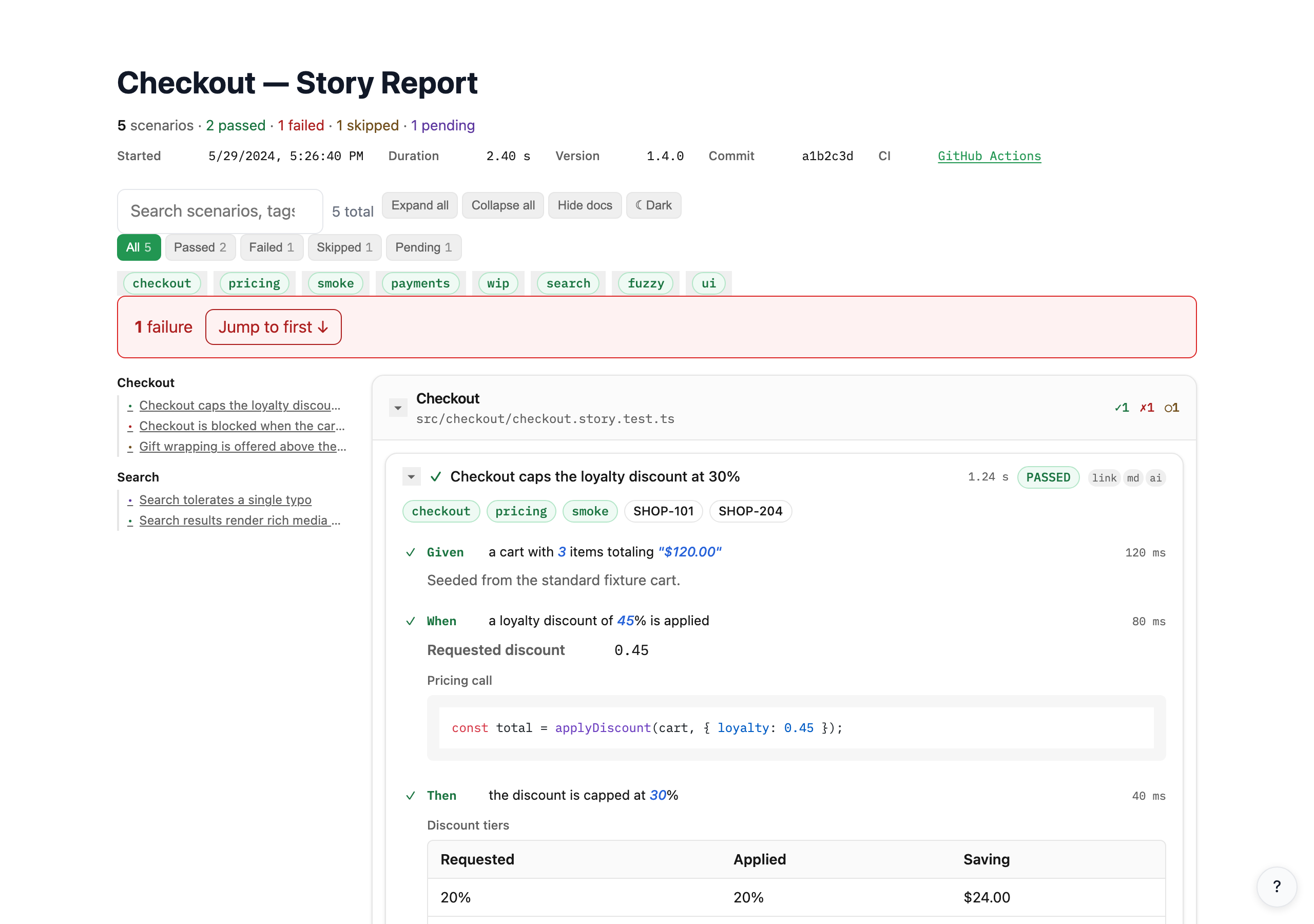
Task: Click the commit hash a1b2c3d
Action: pos(827,156)
